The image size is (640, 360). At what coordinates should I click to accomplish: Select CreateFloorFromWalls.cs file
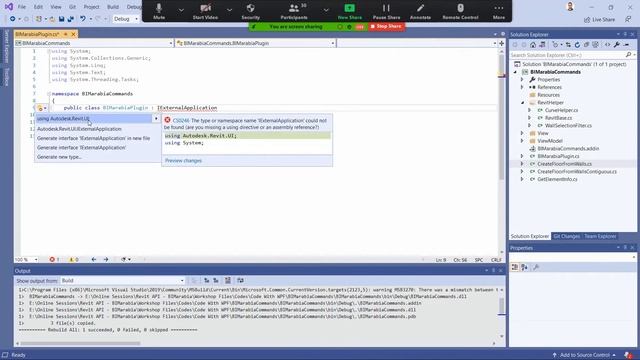[564, 164]
